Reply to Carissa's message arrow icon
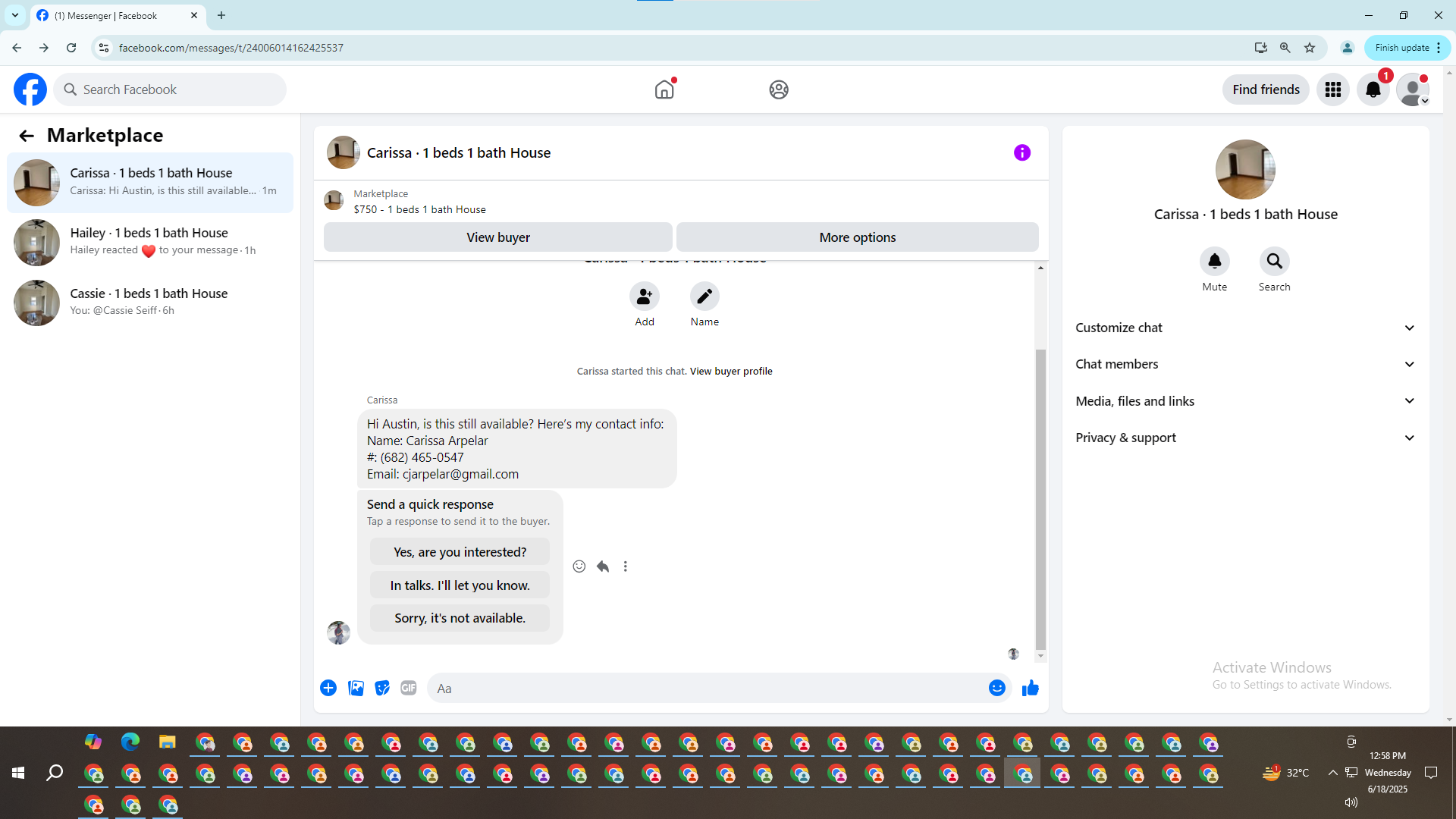This screenshot has width=1456, height=819. pos(603,566)
